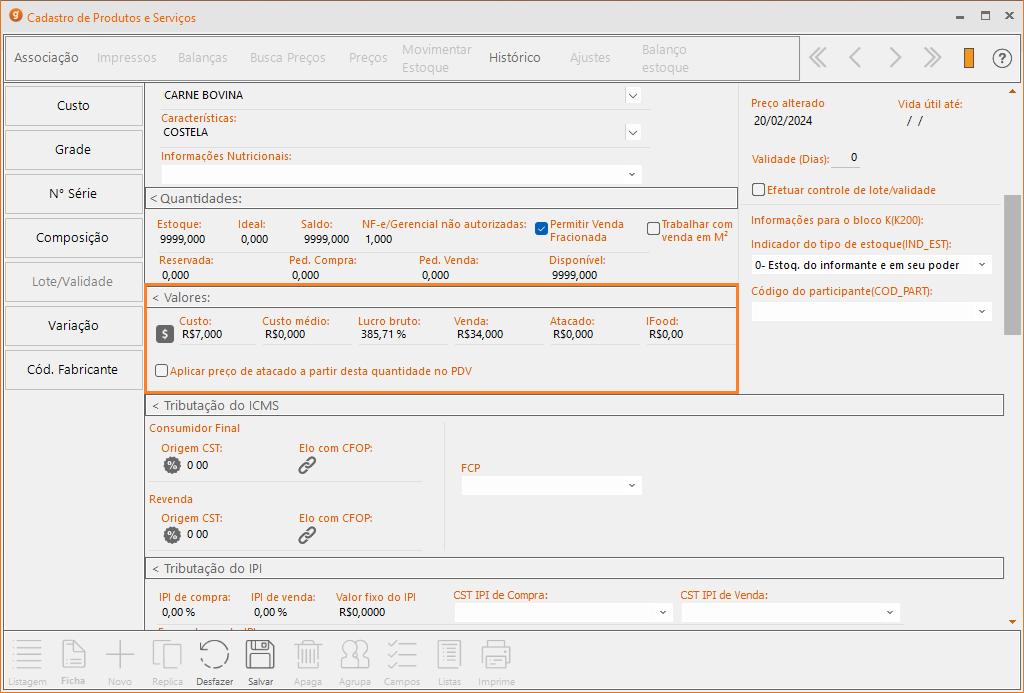Duplicate the record with Replica
The image size is (1024, 693).
167,662
